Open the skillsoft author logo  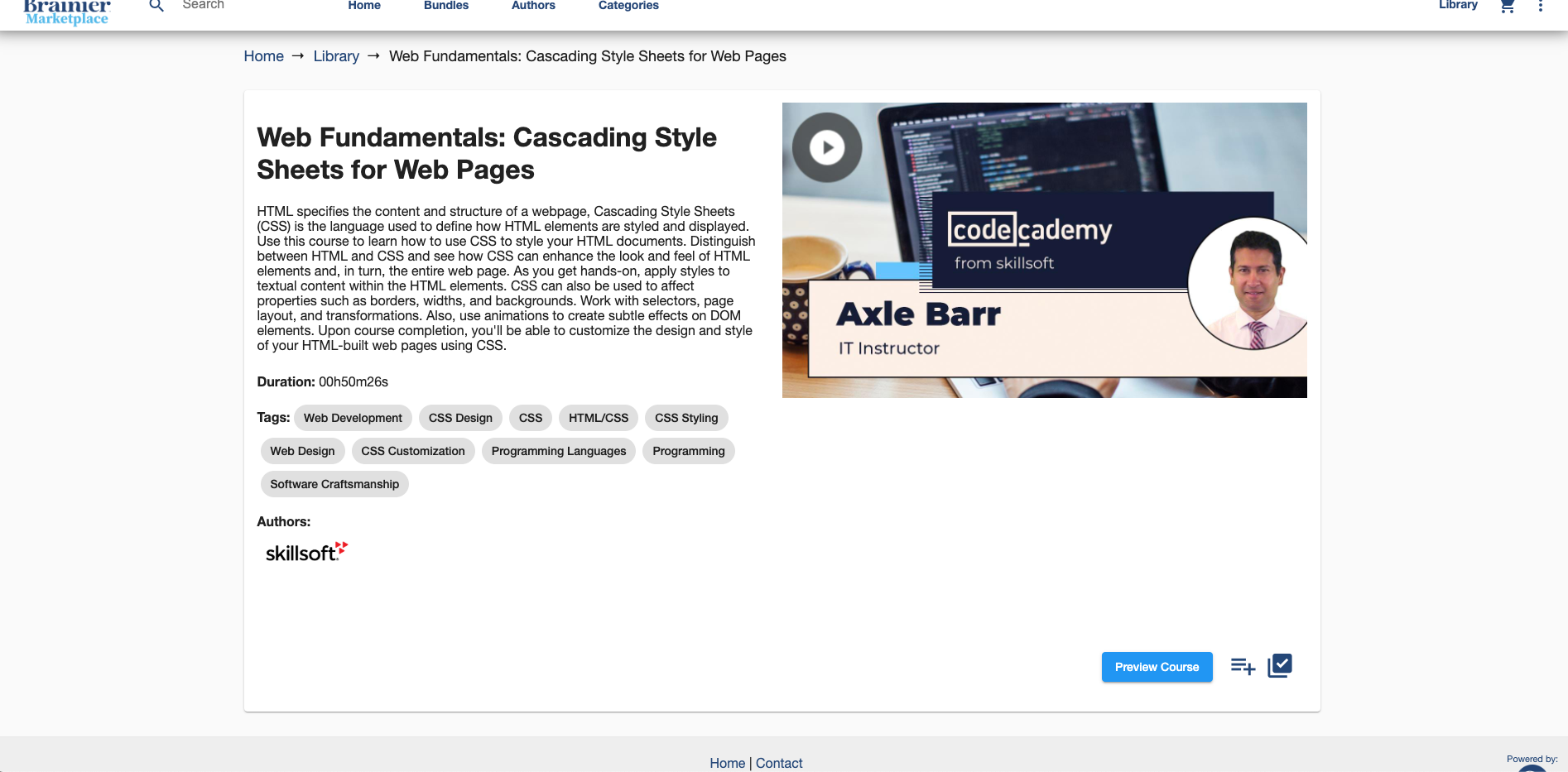pos(306,552)
